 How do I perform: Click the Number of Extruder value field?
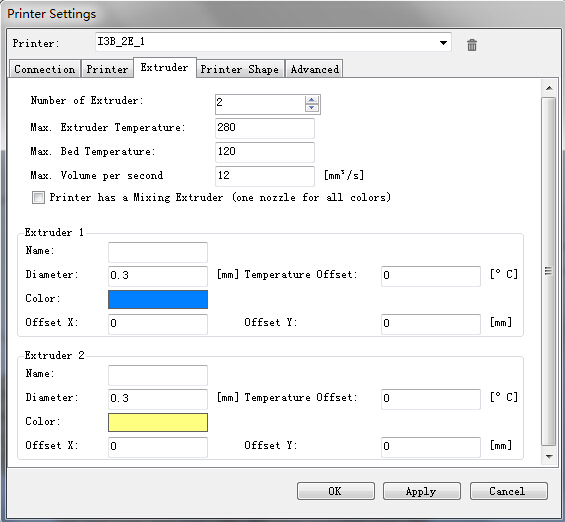(260, 104)
